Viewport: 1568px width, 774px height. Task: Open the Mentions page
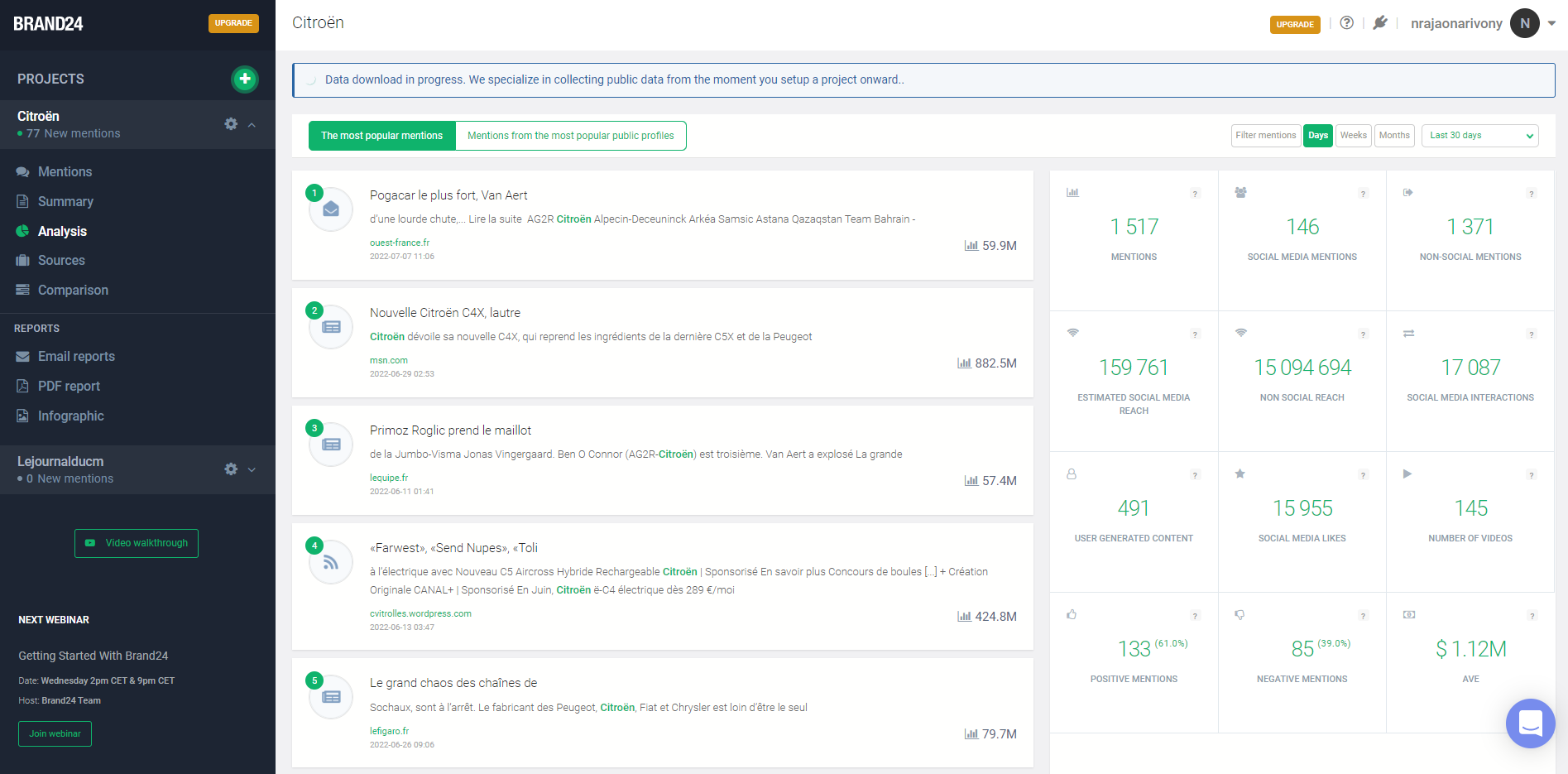(x=65, y=171)
